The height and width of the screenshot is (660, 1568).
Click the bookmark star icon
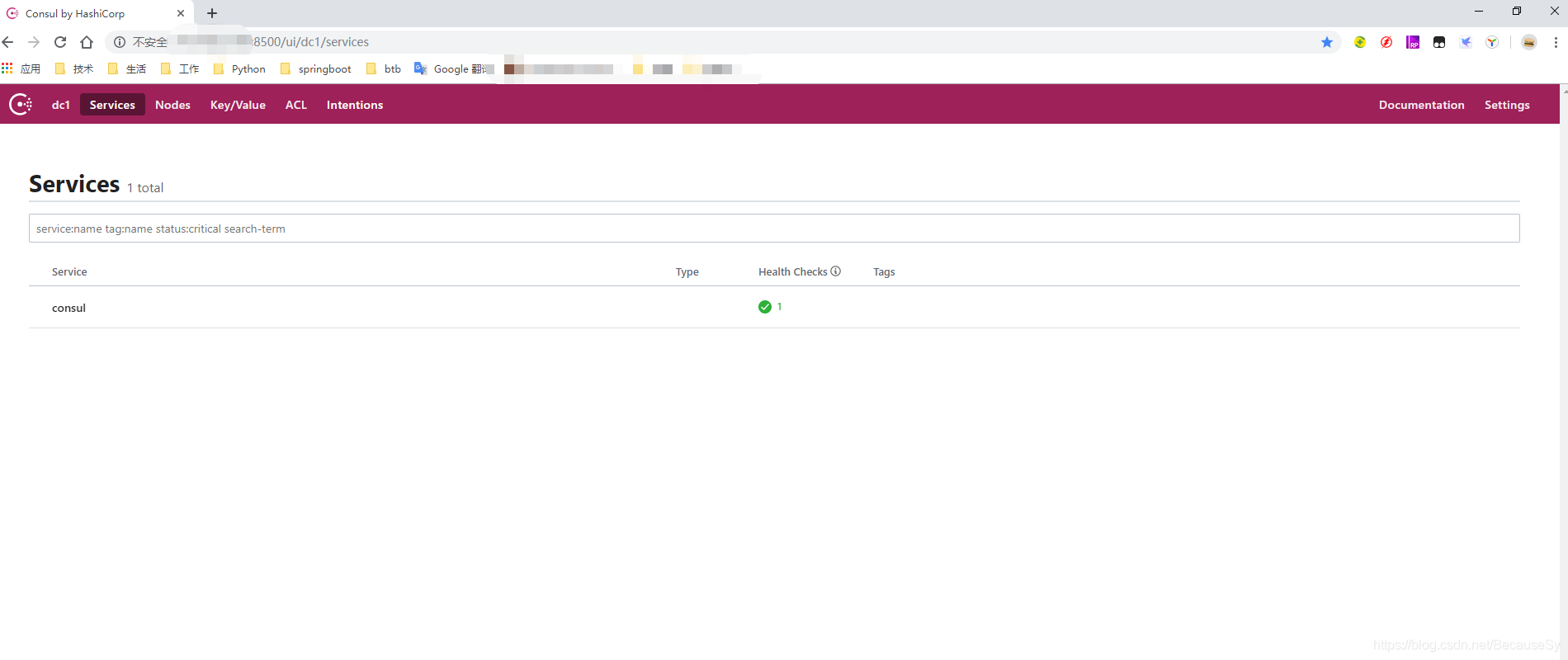click(x=1327, y=42)
